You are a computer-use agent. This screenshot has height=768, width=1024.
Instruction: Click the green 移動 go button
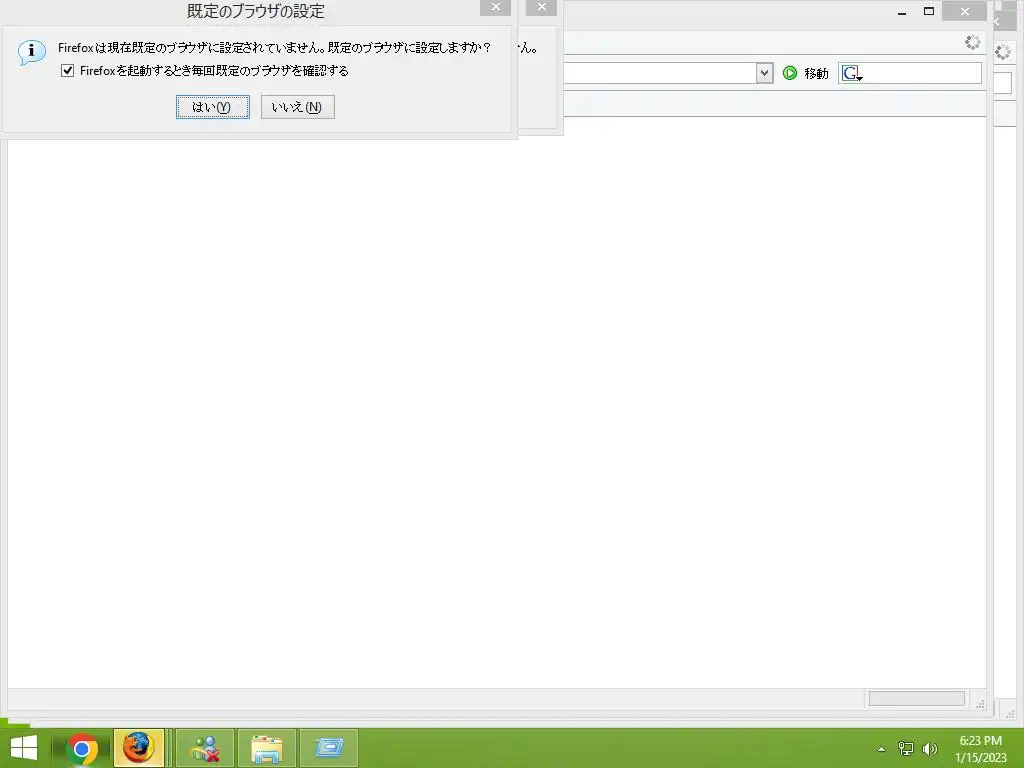tap(805, 73)
